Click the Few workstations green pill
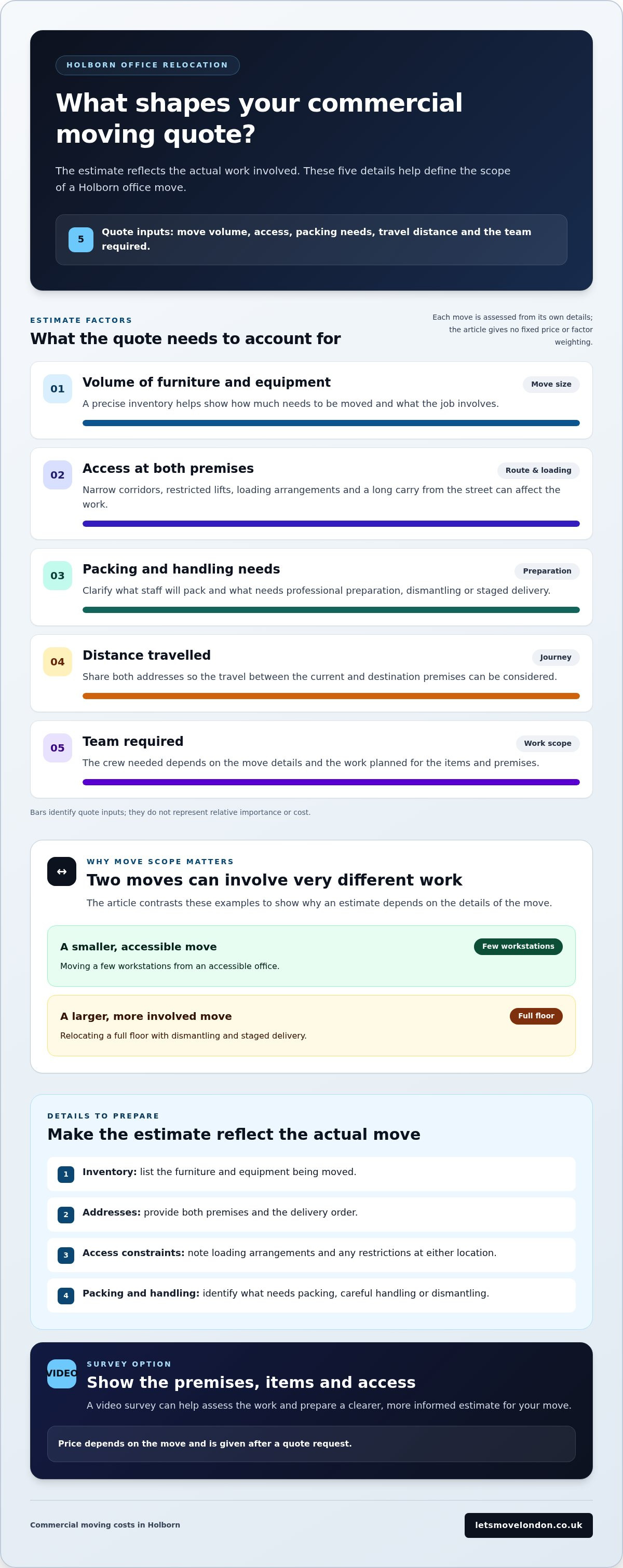 tap(518, 946)
